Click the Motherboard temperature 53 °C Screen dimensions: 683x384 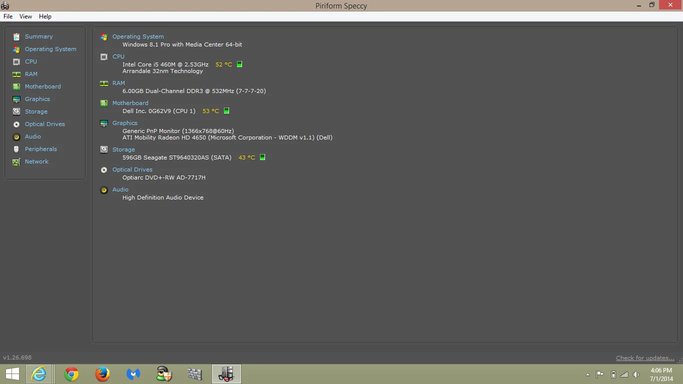tap(211, 111)
